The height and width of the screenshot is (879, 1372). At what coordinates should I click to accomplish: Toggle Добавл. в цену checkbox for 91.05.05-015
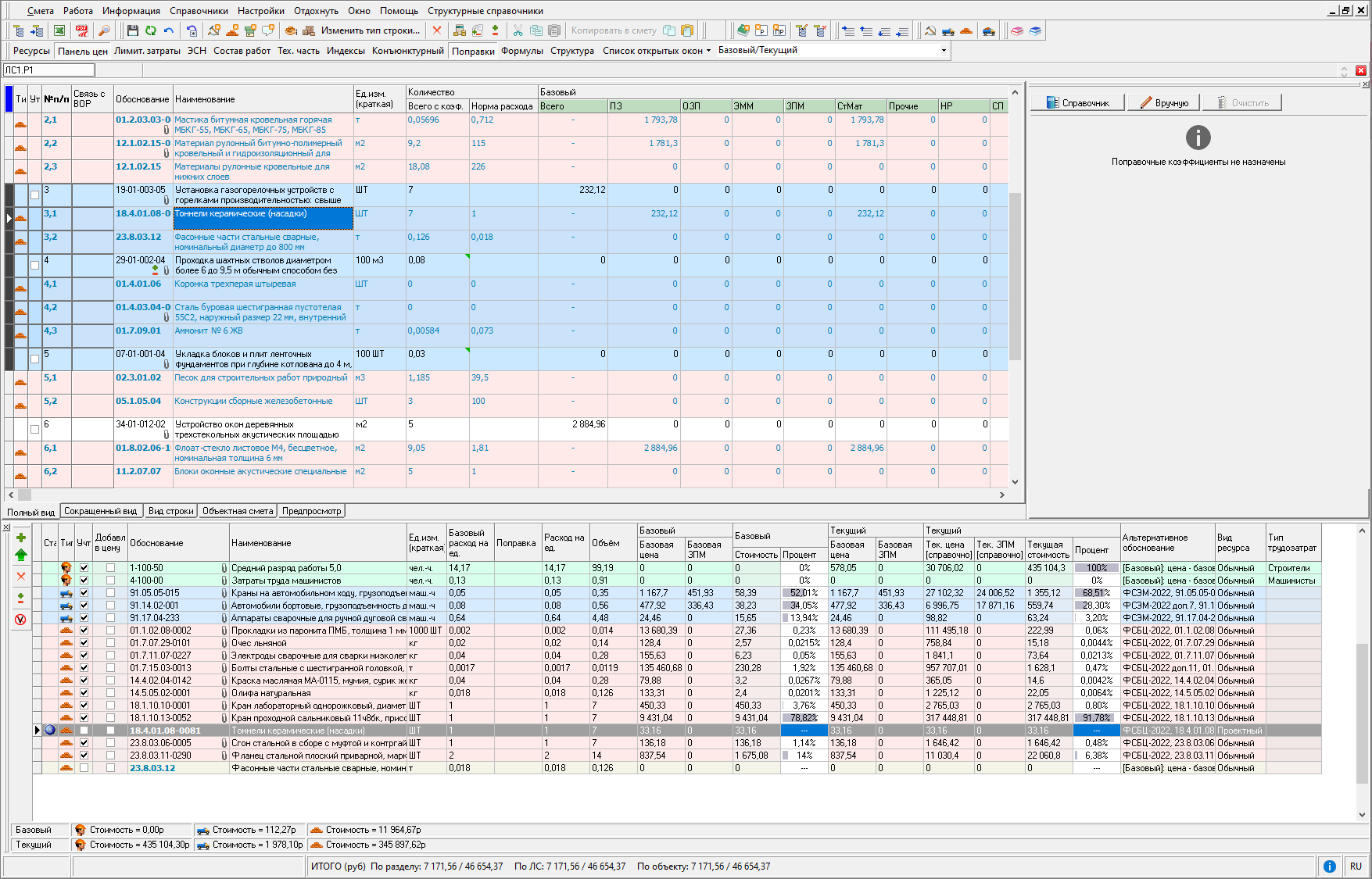[110, 593]
